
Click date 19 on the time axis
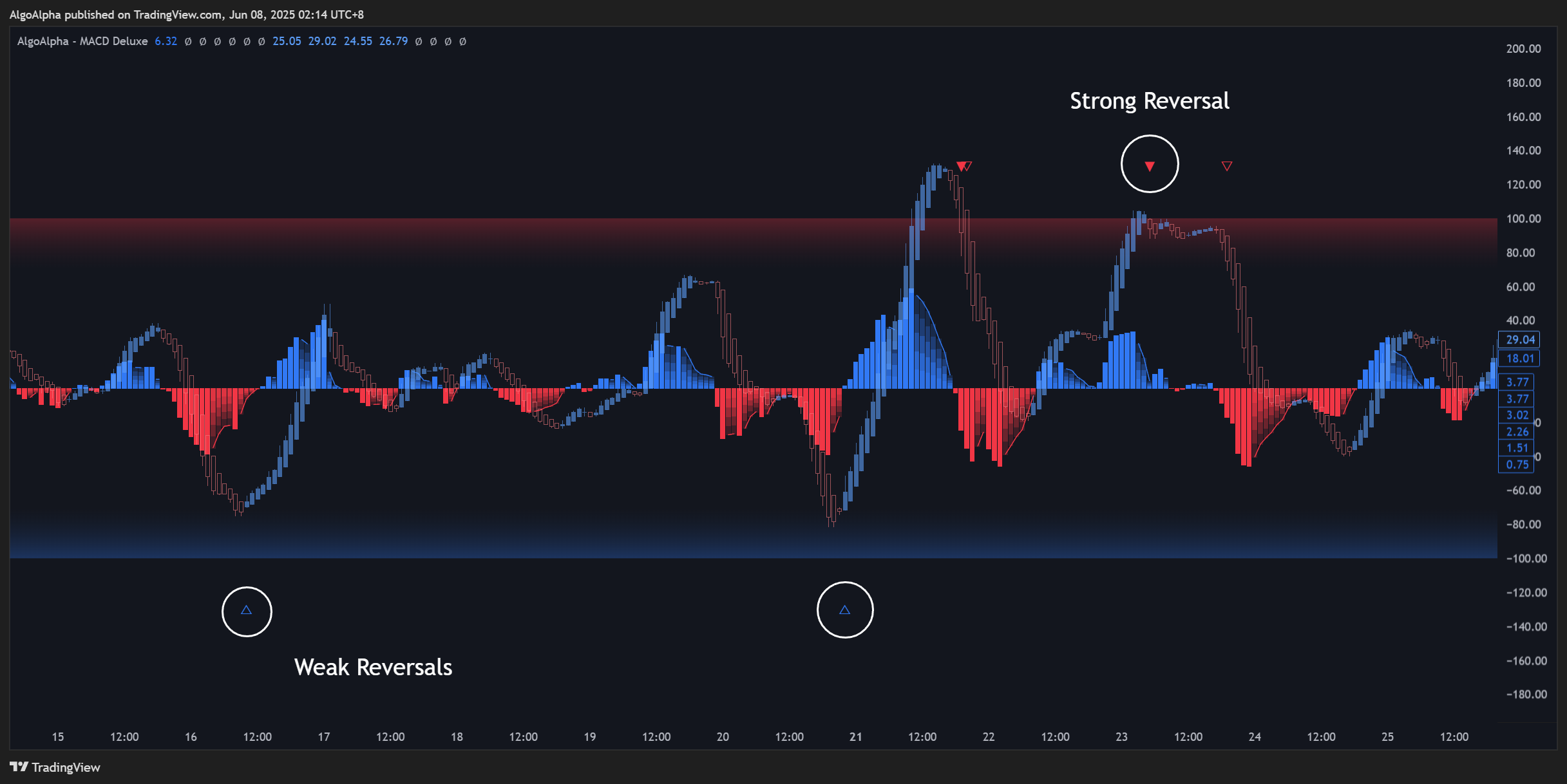tap(590, 737)
